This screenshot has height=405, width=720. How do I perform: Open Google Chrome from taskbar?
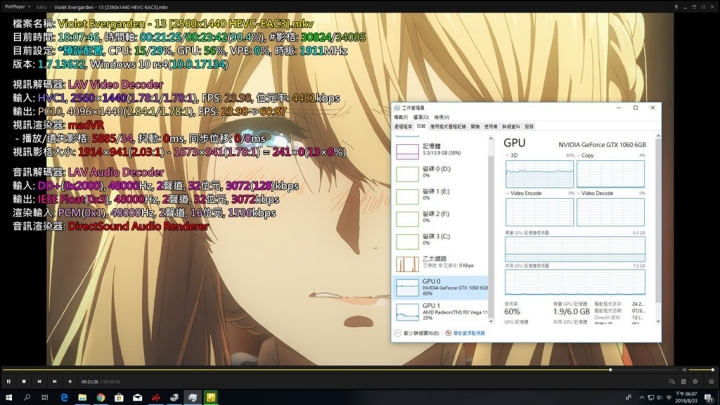coord(101,397)
